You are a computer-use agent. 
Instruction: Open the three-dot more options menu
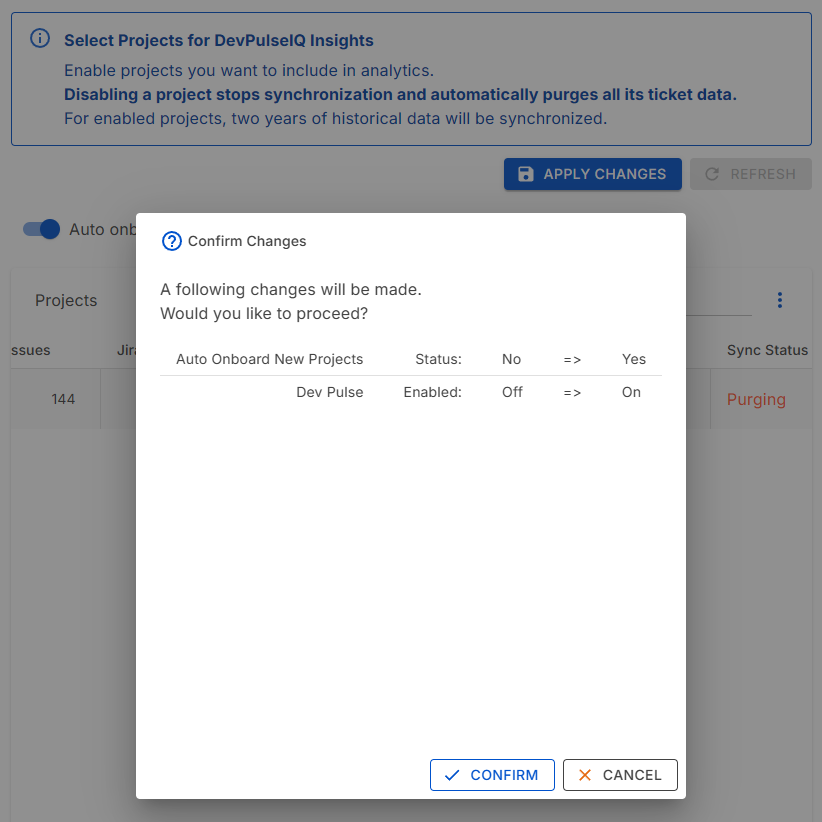[x=780, y=300]
